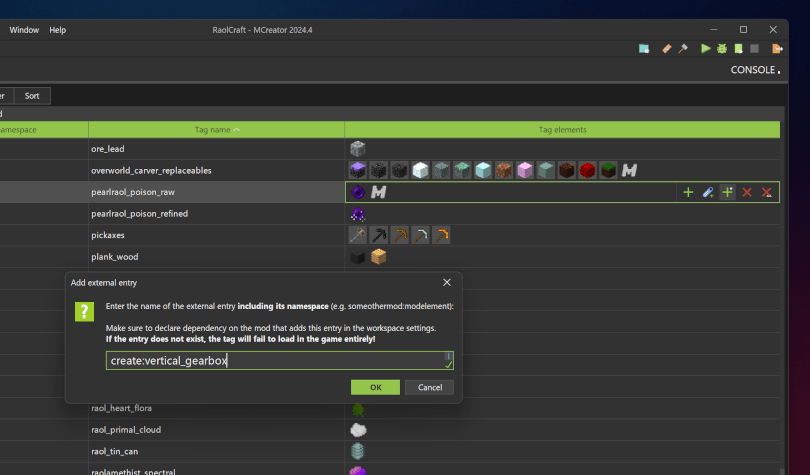Image resolution: width=810 pixels, height=475 pixels.
Task: Click the green run server icon
Action: (739, 49)
